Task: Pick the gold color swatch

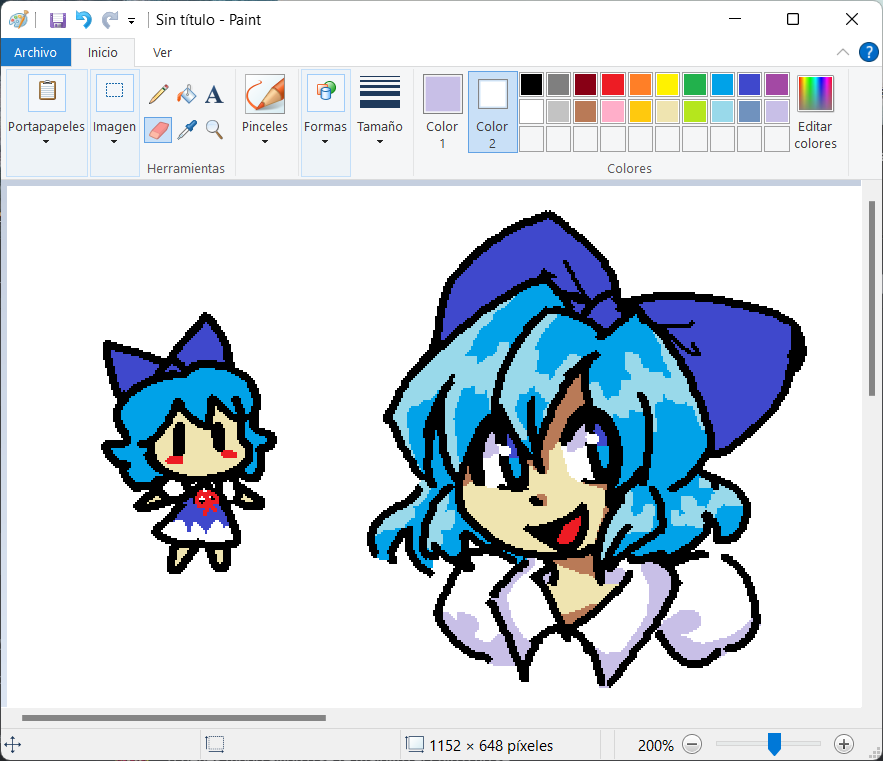Action: coord(640,112)
